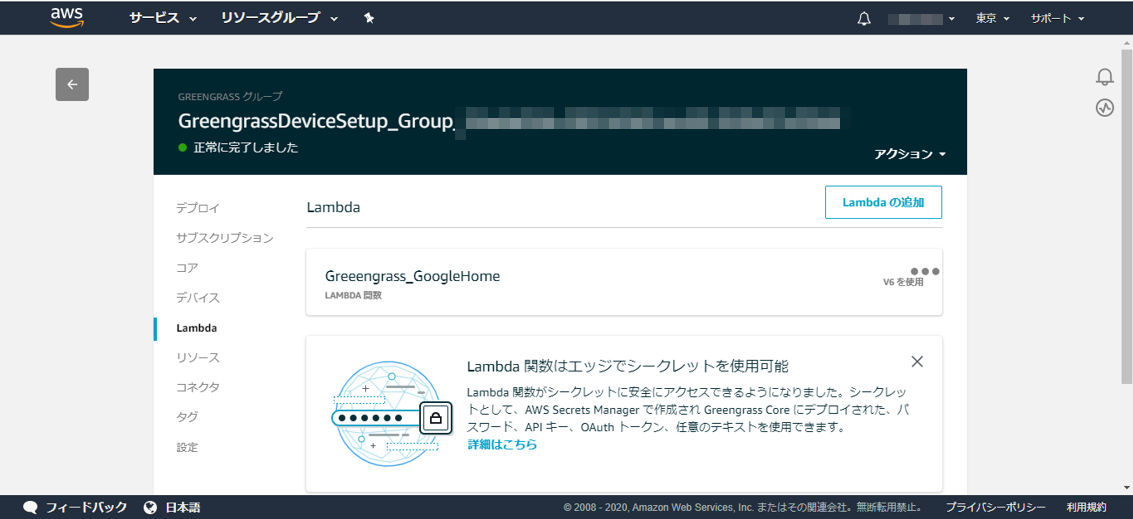Expand the サービス menu
The width and height of the screenshot is (1133, 519).
pyautogui.click(x=163, y=19)
